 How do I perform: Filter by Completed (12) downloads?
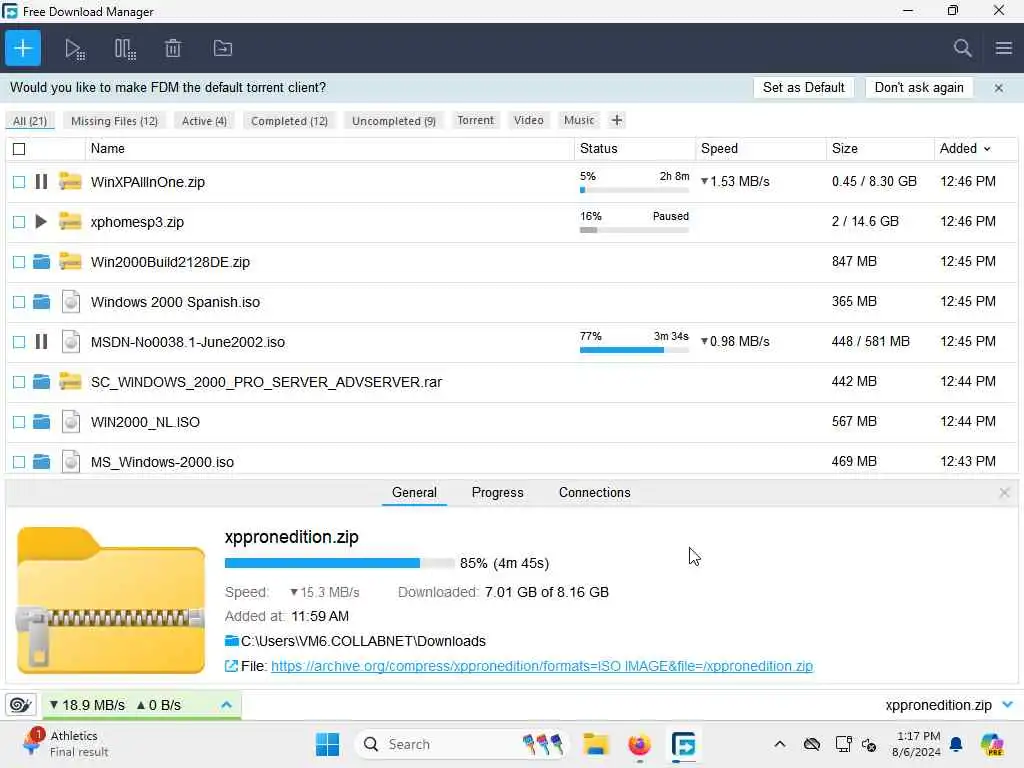coord(289,121)
